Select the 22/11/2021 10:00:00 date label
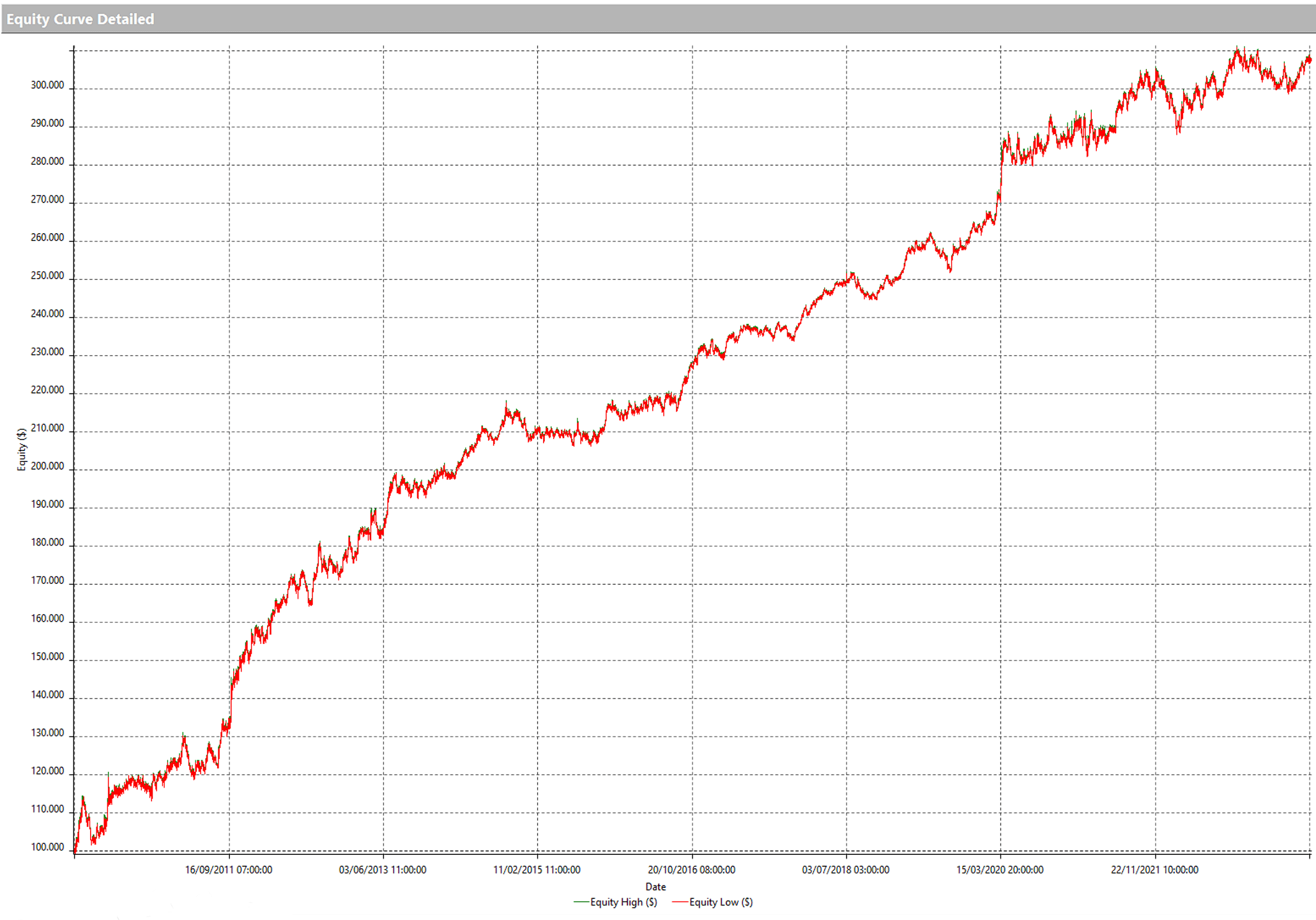 [x=1154, y=870]
